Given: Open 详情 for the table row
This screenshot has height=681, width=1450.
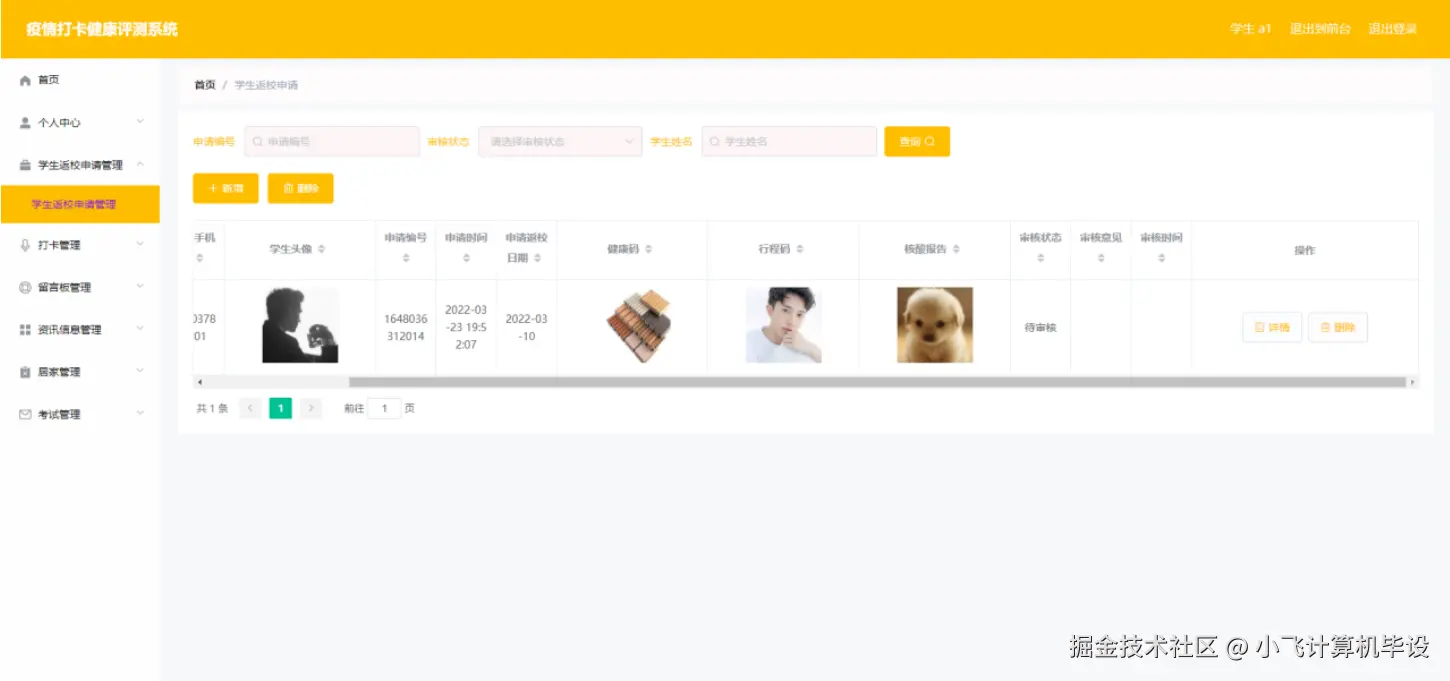Looking at the screenshot, I should click(x=1272, y=327).
